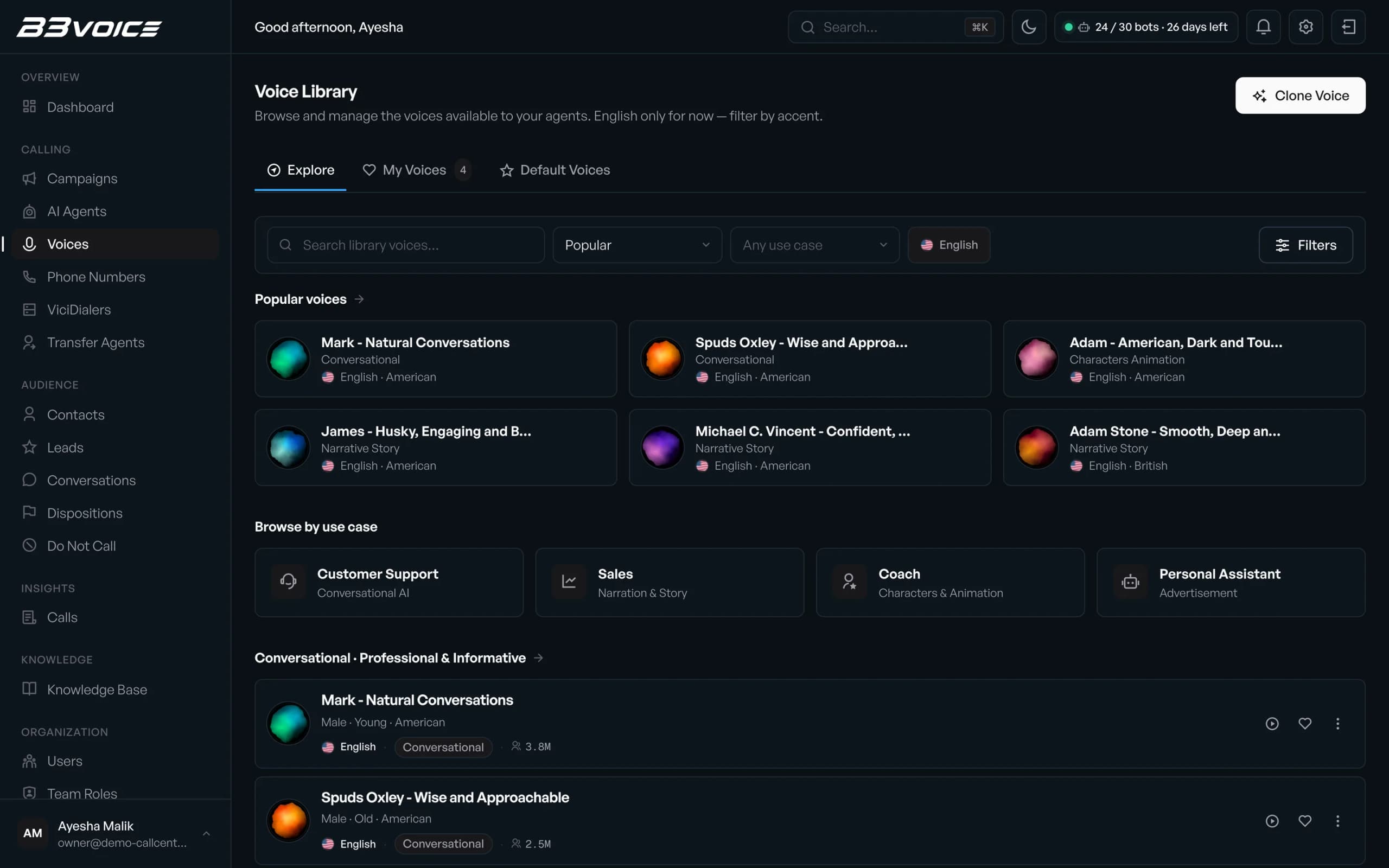Expand the Ayesha Malik account menu
This screenshot has width=1389, height=868.
[116, 834]
